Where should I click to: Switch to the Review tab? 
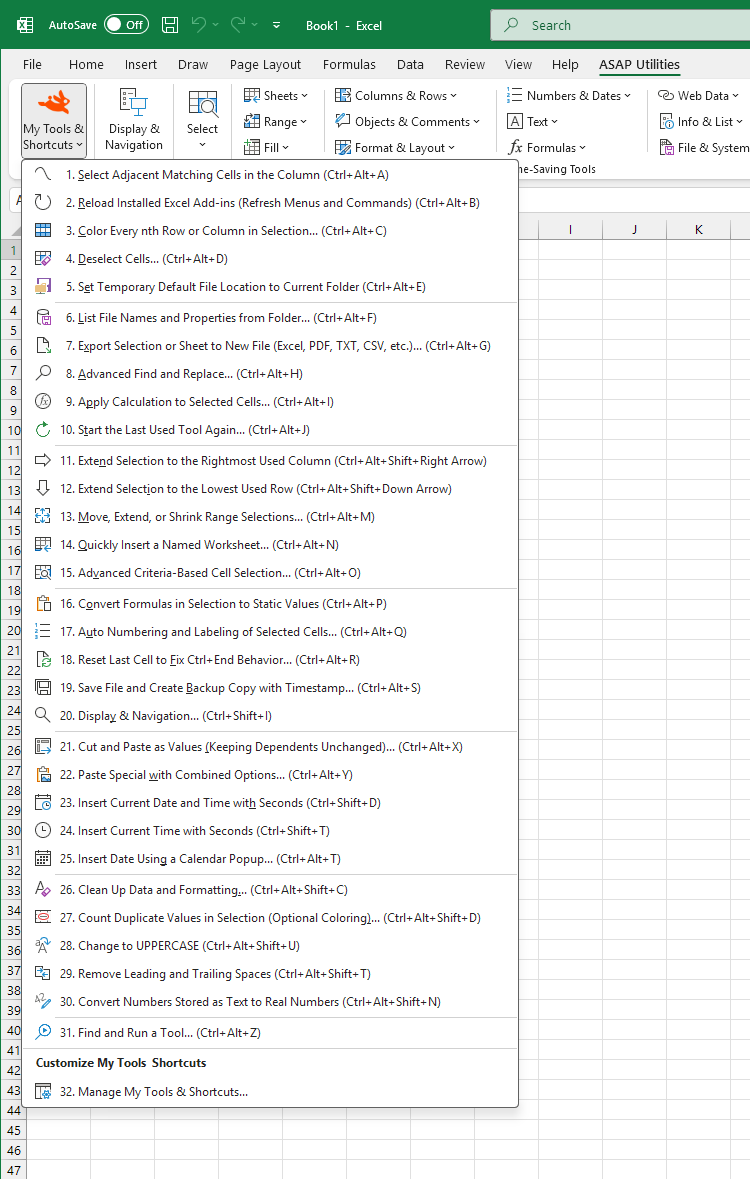point(465,65)
